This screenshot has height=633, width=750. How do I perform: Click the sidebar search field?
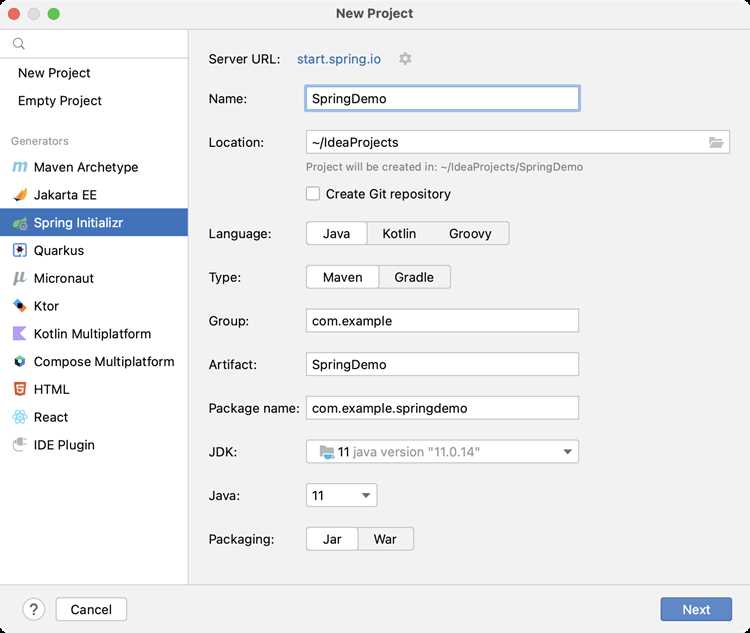pyautogui.click(x=94, y=44)
